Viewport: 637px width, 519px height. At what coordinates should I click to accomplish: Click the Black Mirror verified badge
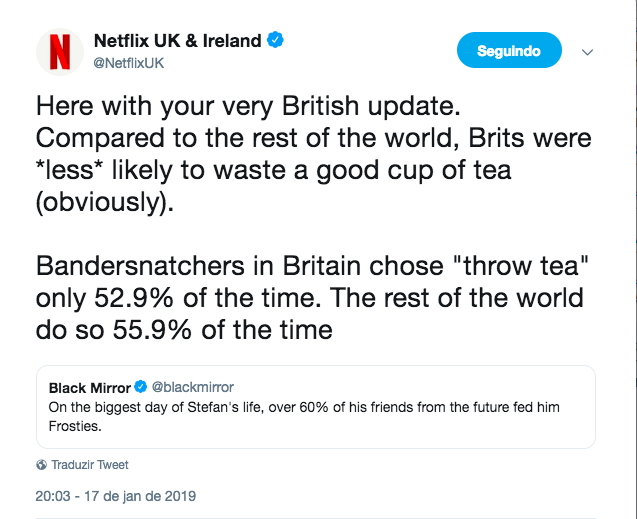coord(141,387)
